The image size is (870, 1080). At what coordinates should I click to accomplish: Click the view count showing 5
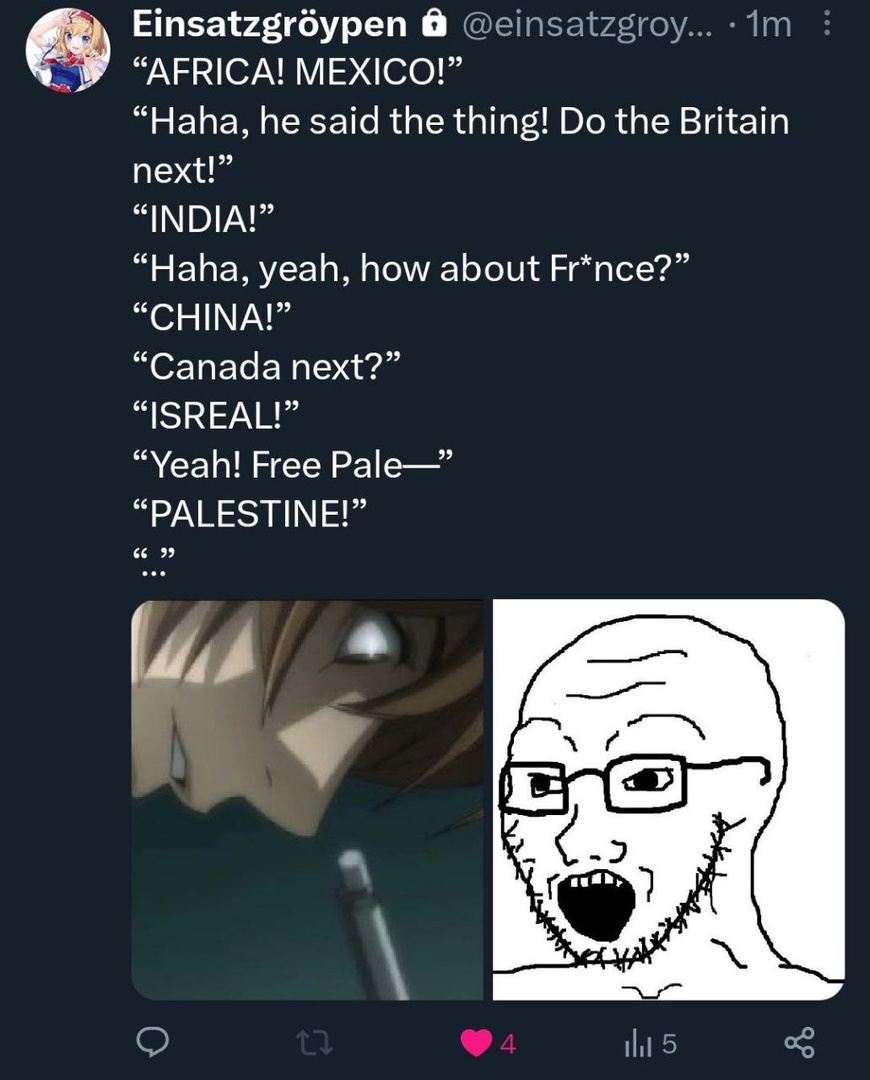670,1045
